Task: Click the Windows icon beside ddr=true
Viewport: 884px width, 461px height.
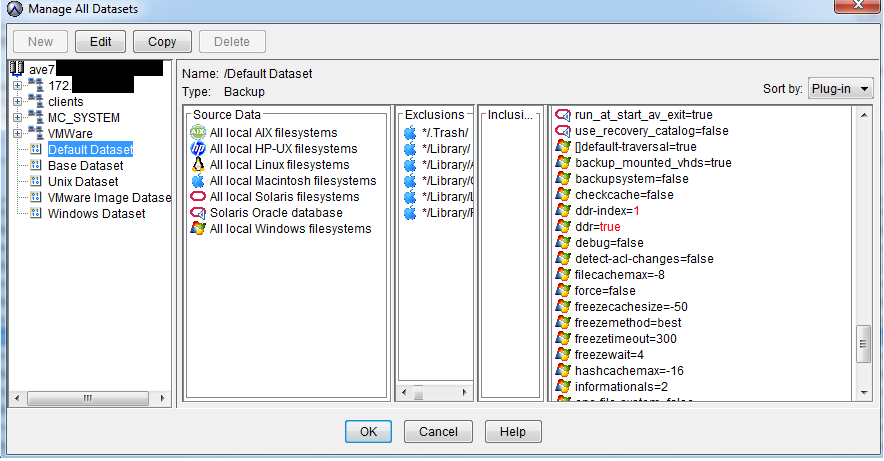Action: 563,227
